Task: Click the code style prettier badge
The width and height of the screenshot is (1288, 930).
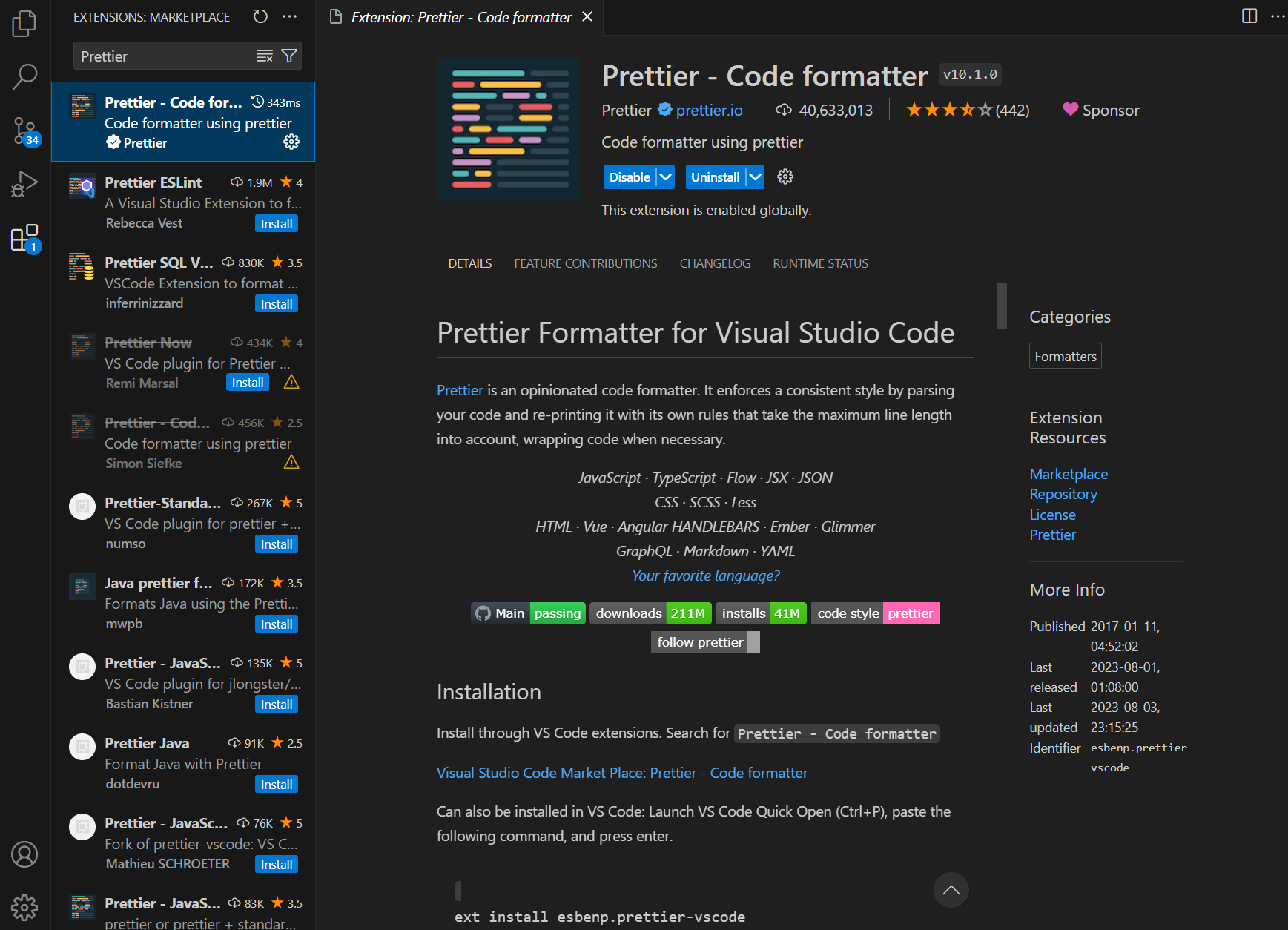Action: [876, 613]
